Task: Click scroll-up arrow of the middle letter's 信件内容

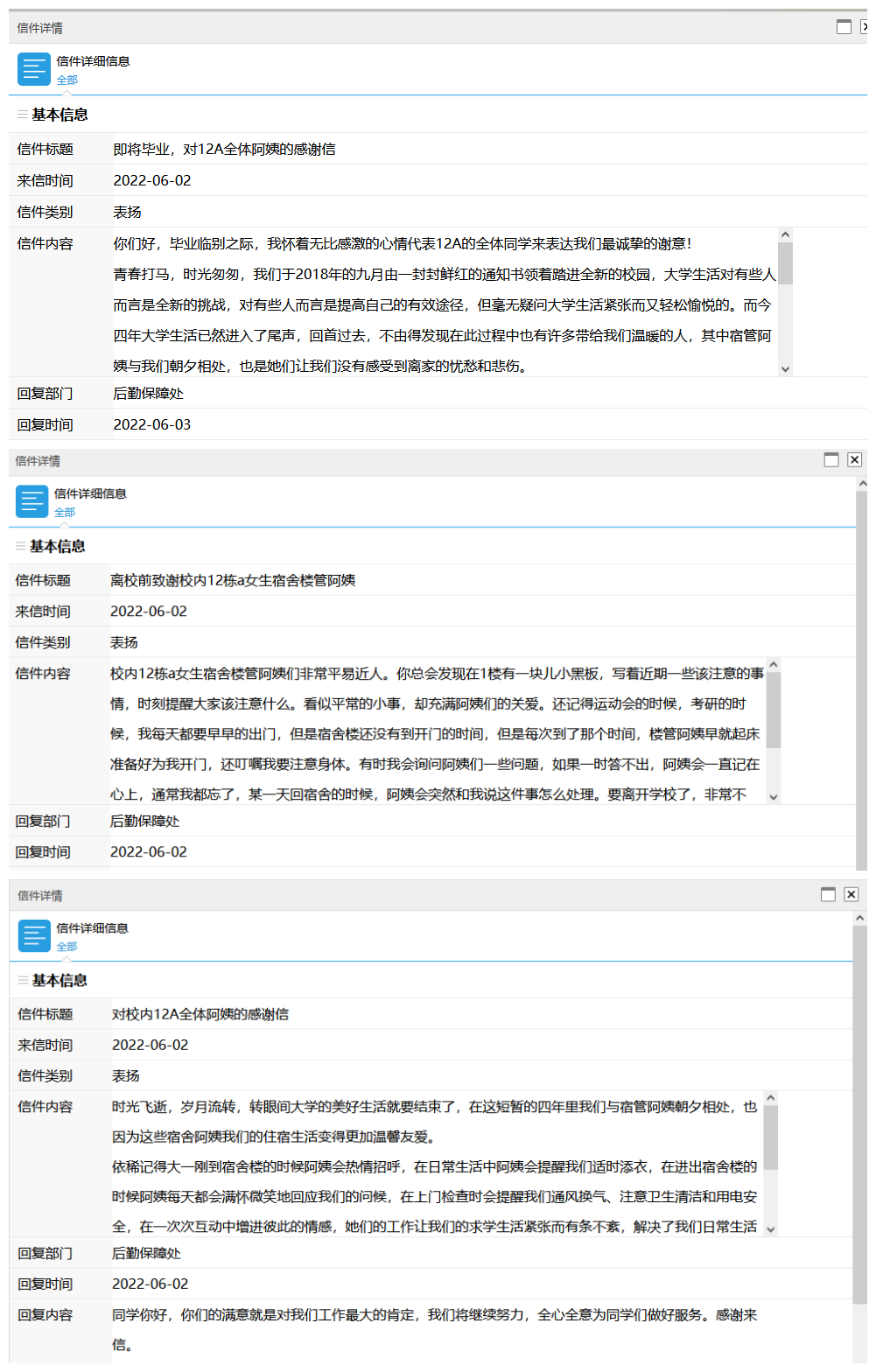Action: tap(774, 667)
